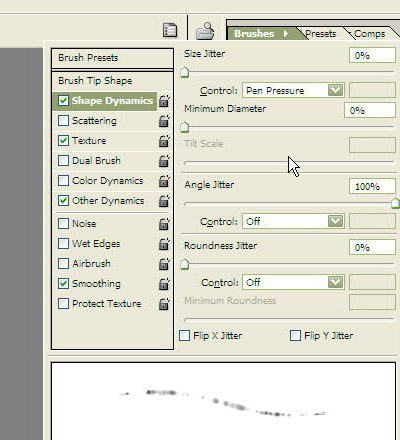Open the Color Dynamics settings label
The height and width of the screenshot is (440, 400).
click(x=108, y=181)
